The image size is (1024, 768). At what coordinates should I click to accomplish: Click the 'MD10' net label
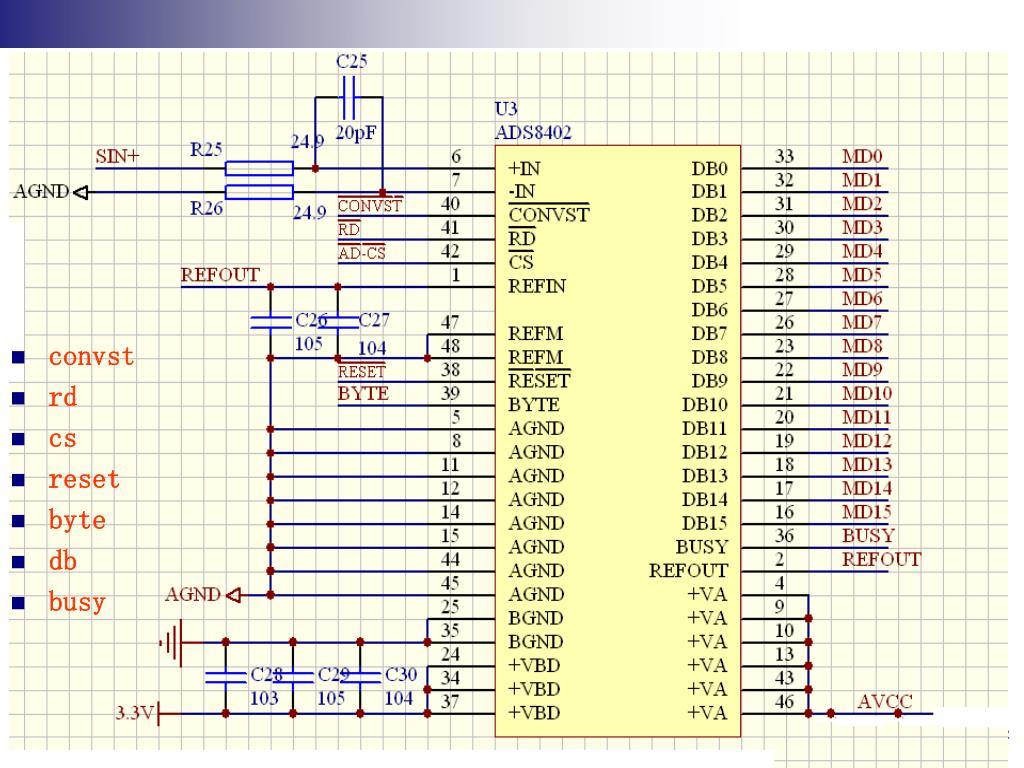tap(867, 394)
